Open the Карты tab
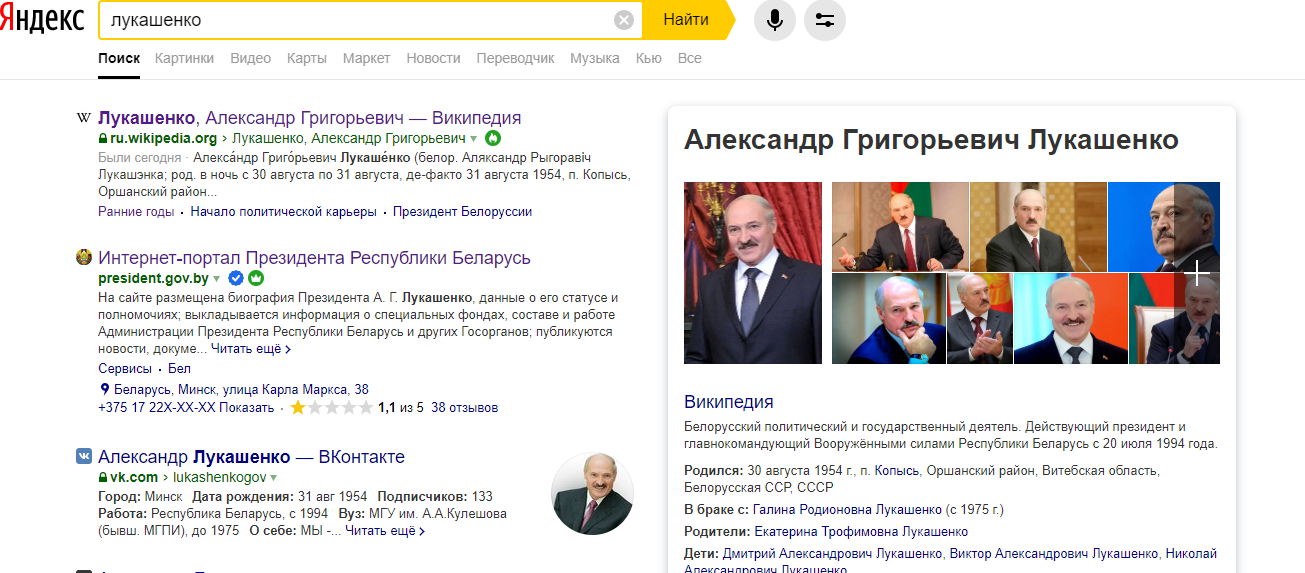This screenshot has width=1305, height=573. tap(307, 58)
